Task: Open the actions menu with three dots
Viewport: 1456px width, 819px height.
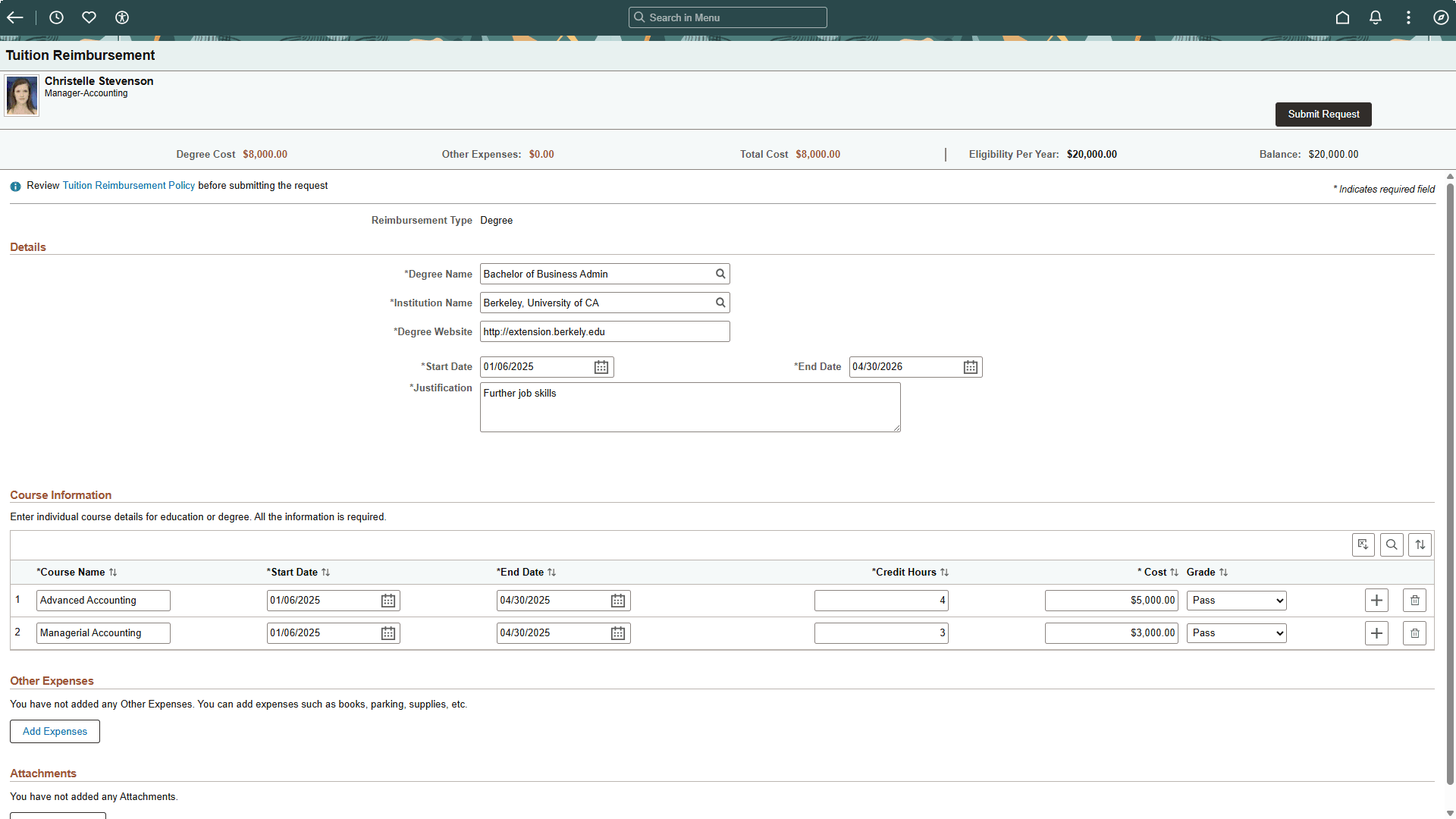Action: pyautogui.click(x=1408, y=17)
